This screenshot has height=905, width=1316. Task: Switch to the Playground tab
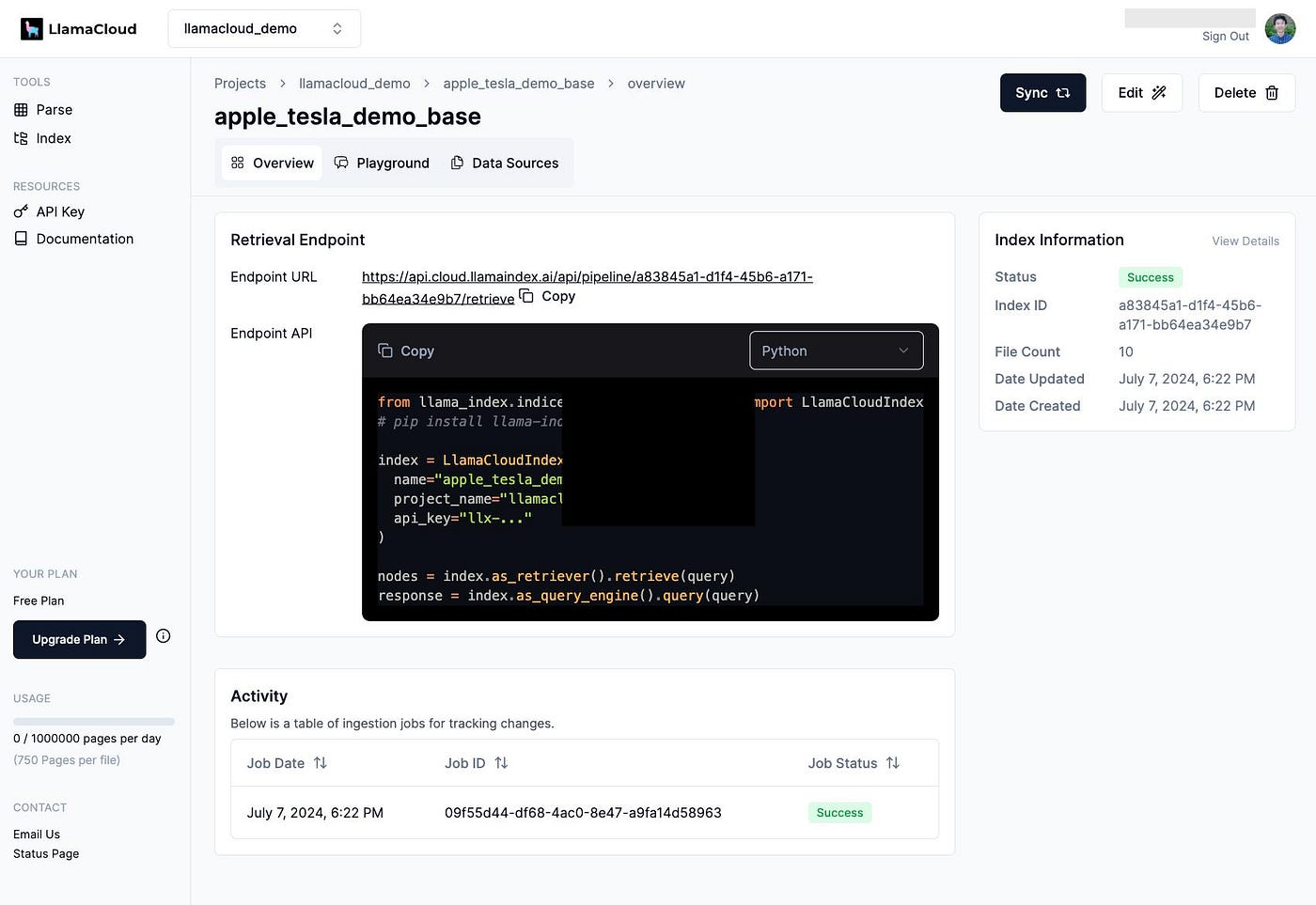point(382,163)
